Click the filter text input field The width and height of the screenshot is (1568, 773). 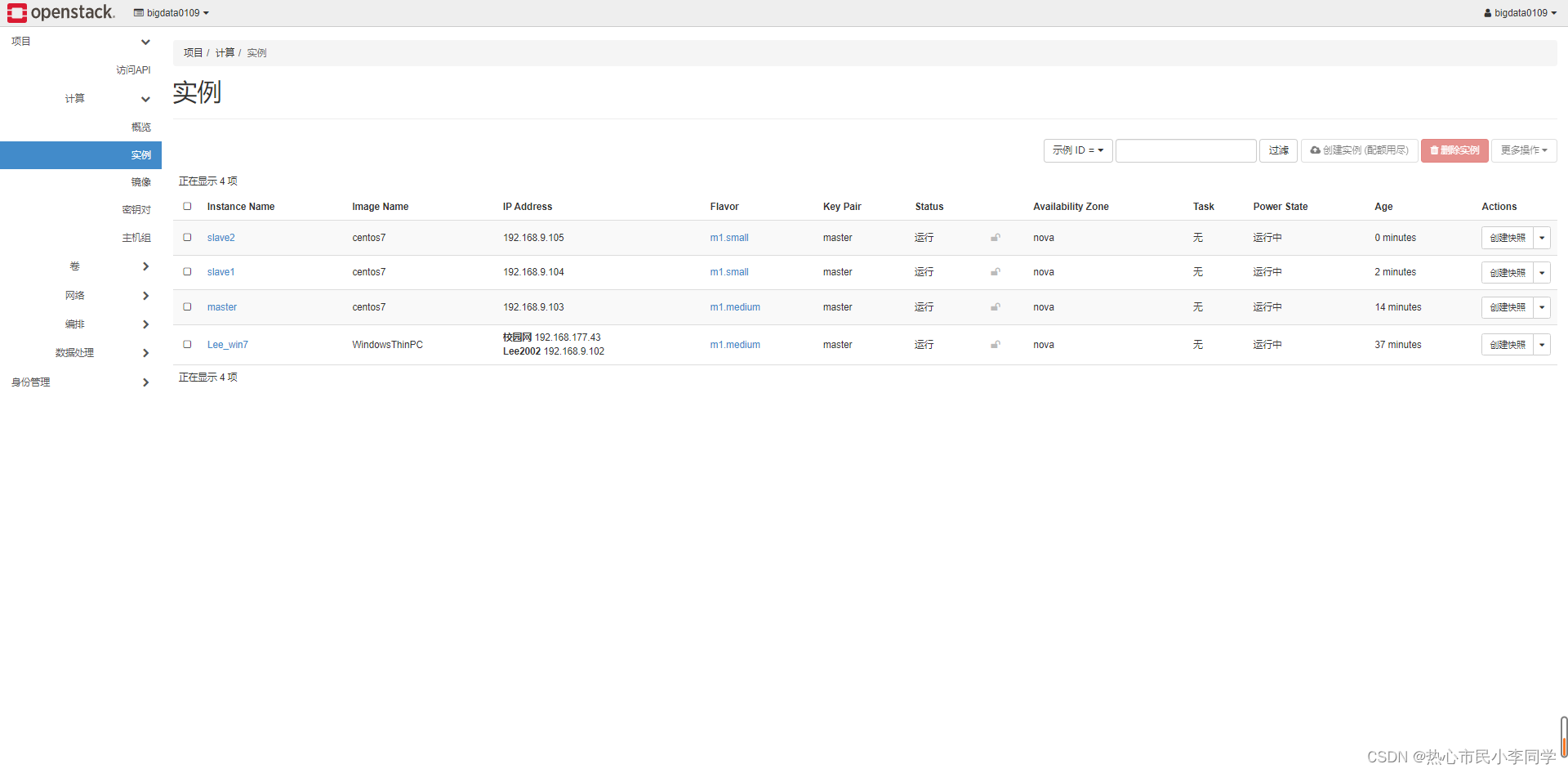pos(1186,150)
